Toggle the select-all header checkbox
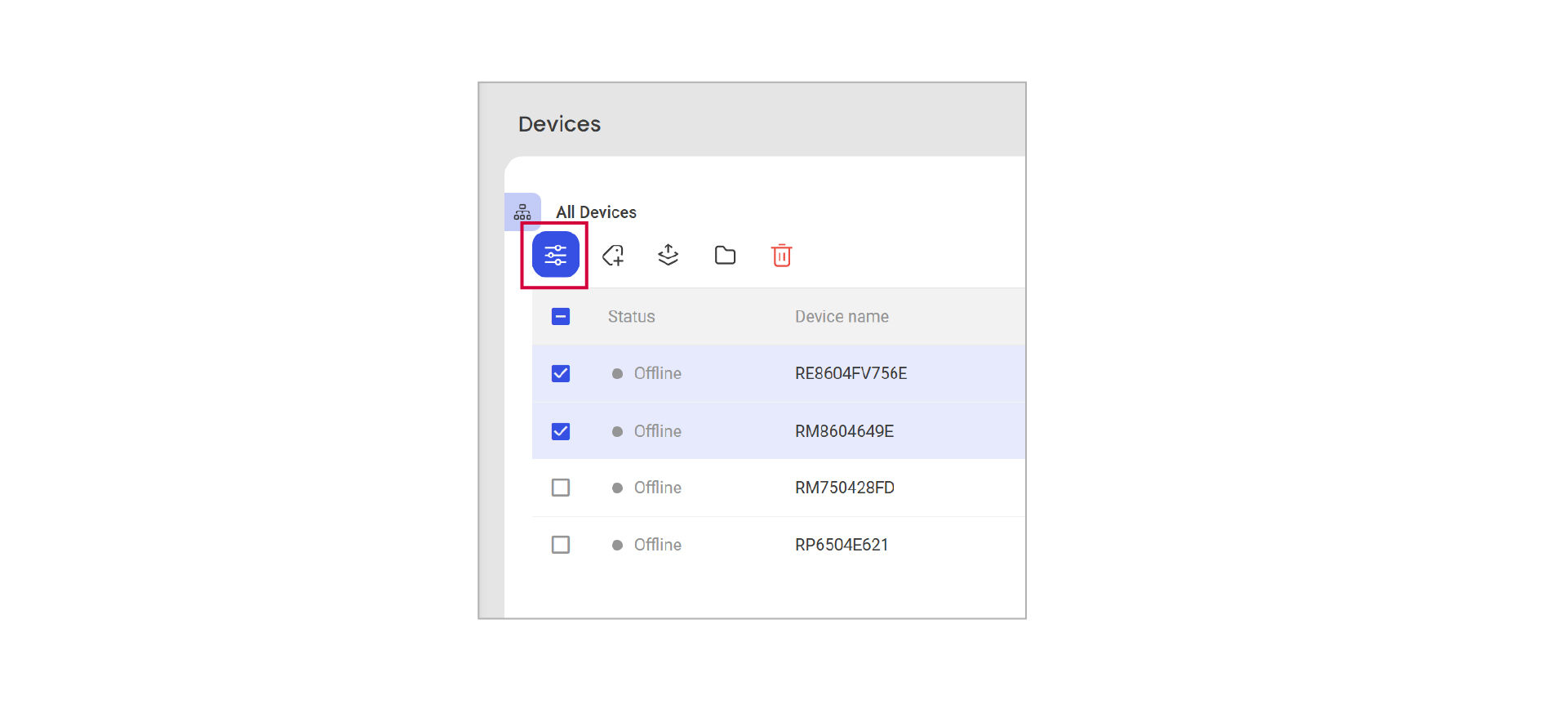Image resolution: width=1568 pixels, height=713 pixels. pyautogui.click(x=561, y=317)
